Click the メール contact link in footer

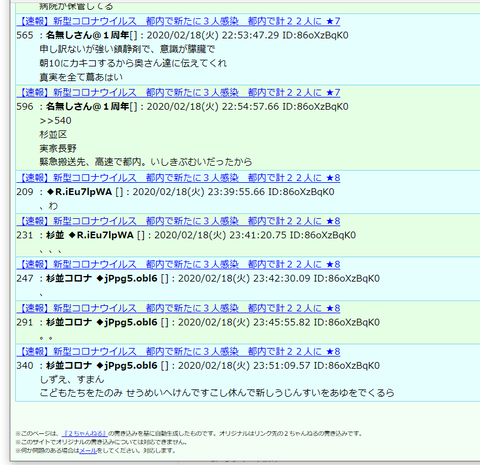88,451
